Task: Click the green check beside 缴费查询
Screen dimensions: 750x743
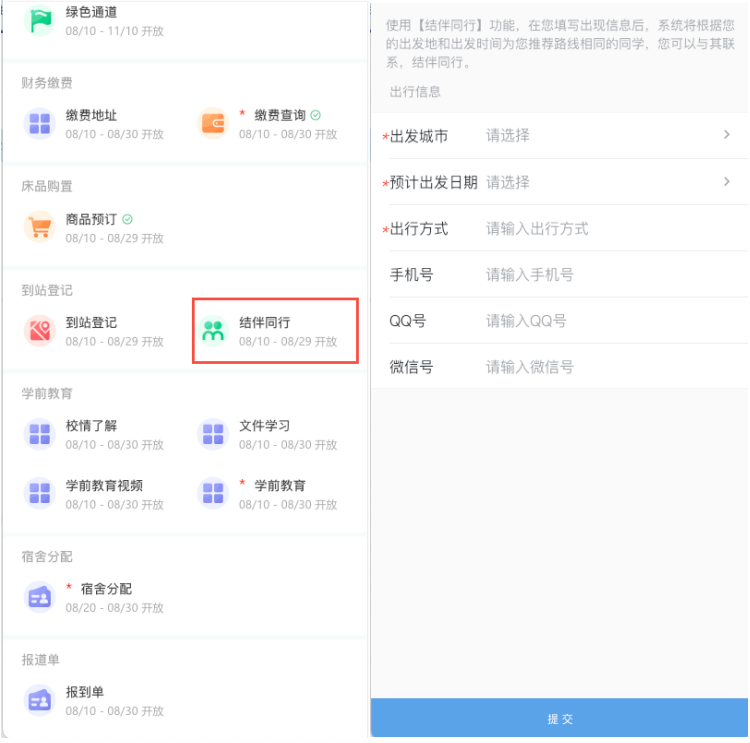Action: (316, 115)
